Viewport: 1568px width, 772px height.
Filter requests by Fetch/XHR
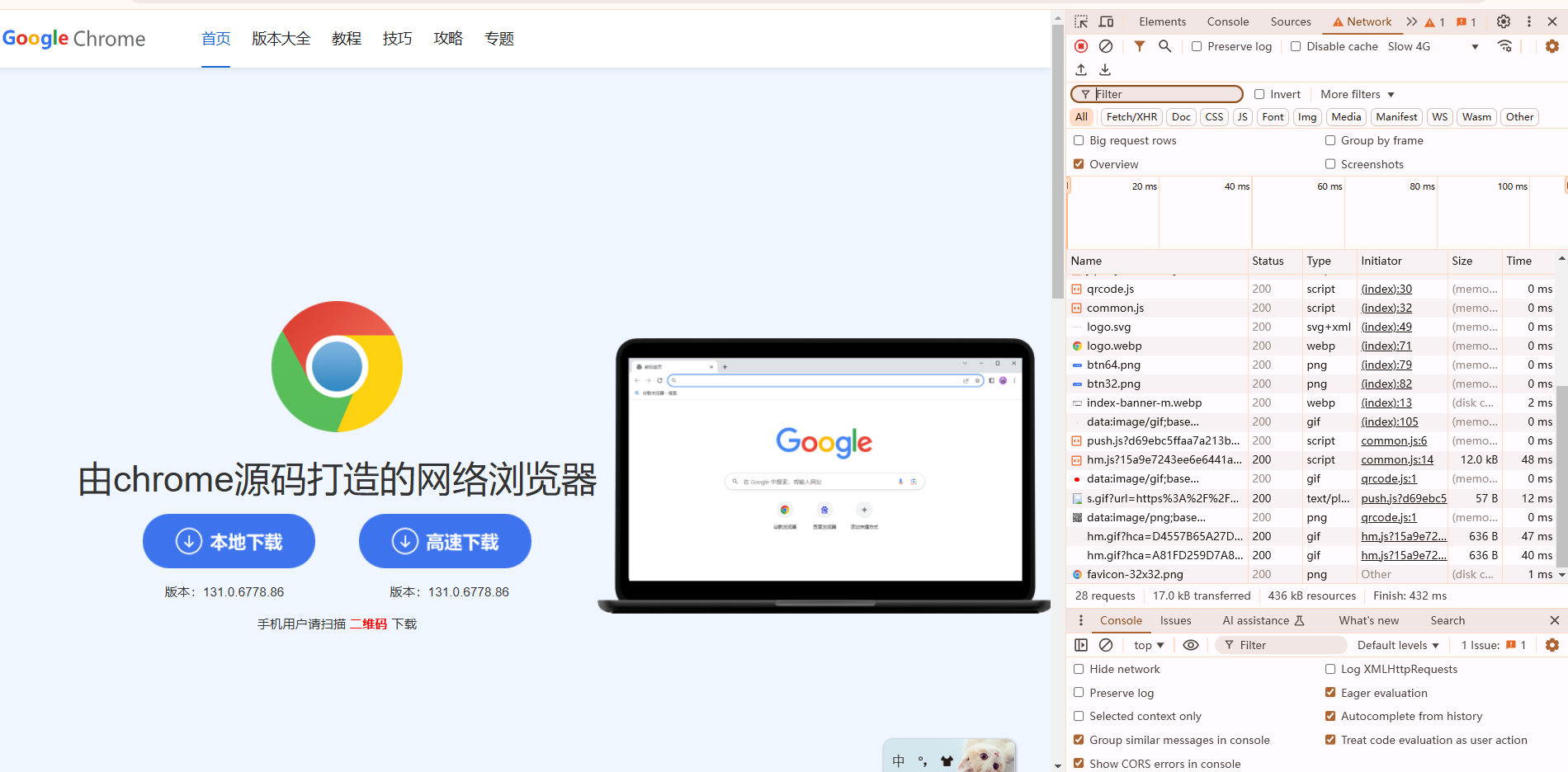coord(1131,117)
